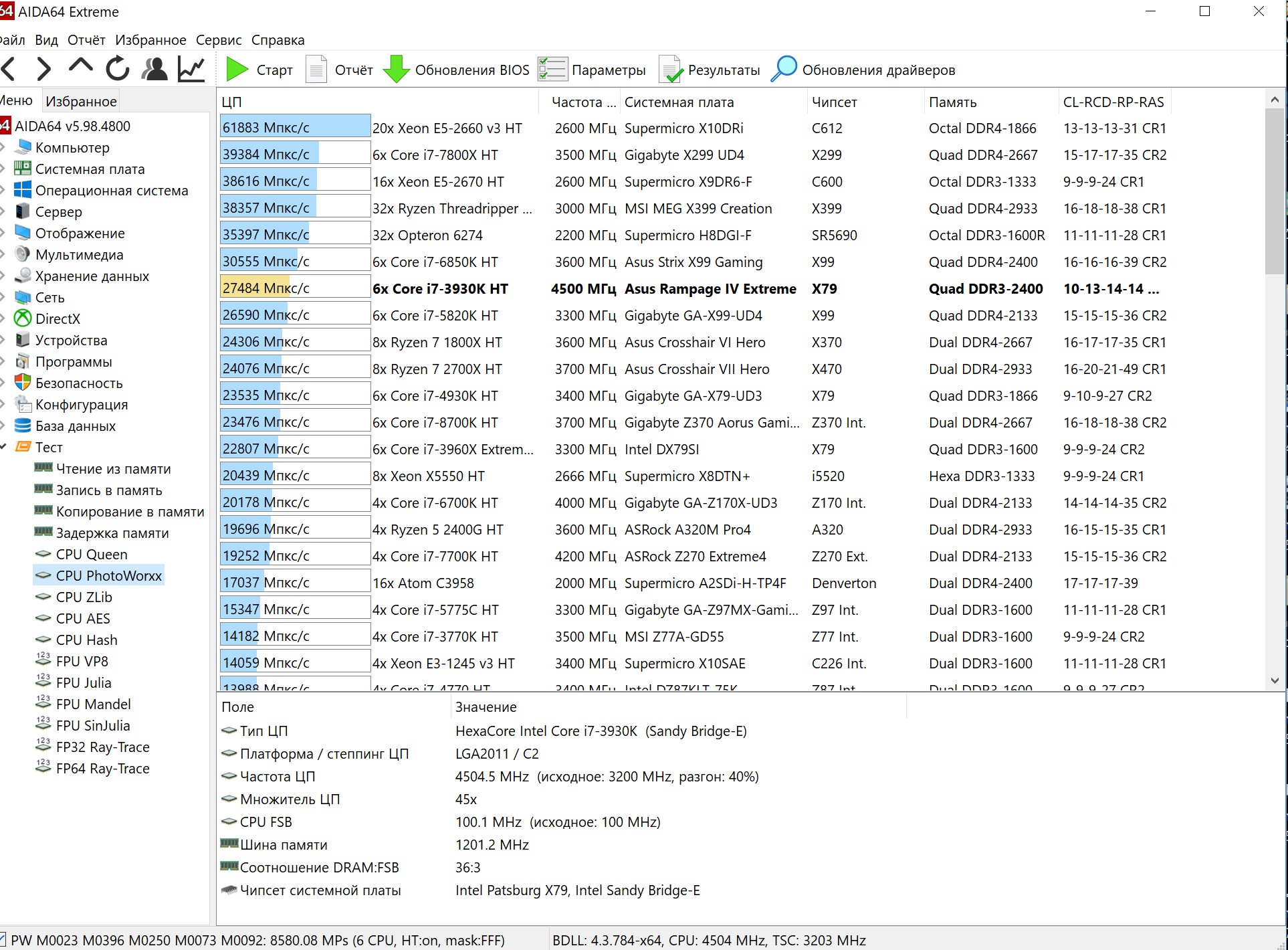
Task: Select CPU Queen benchmark
Action: [x=92, y=554]
